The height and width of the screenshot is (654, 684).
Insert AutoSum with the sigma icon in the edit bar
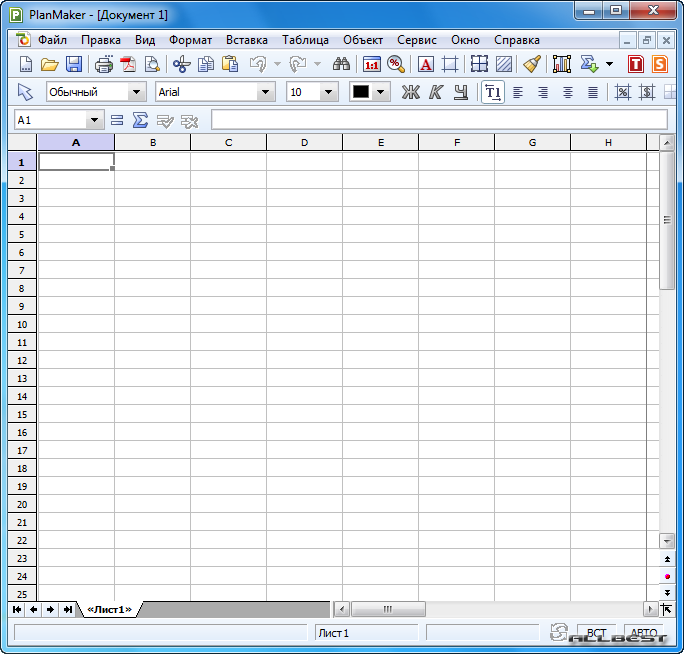pyautogui.click(x=140, y=120)
